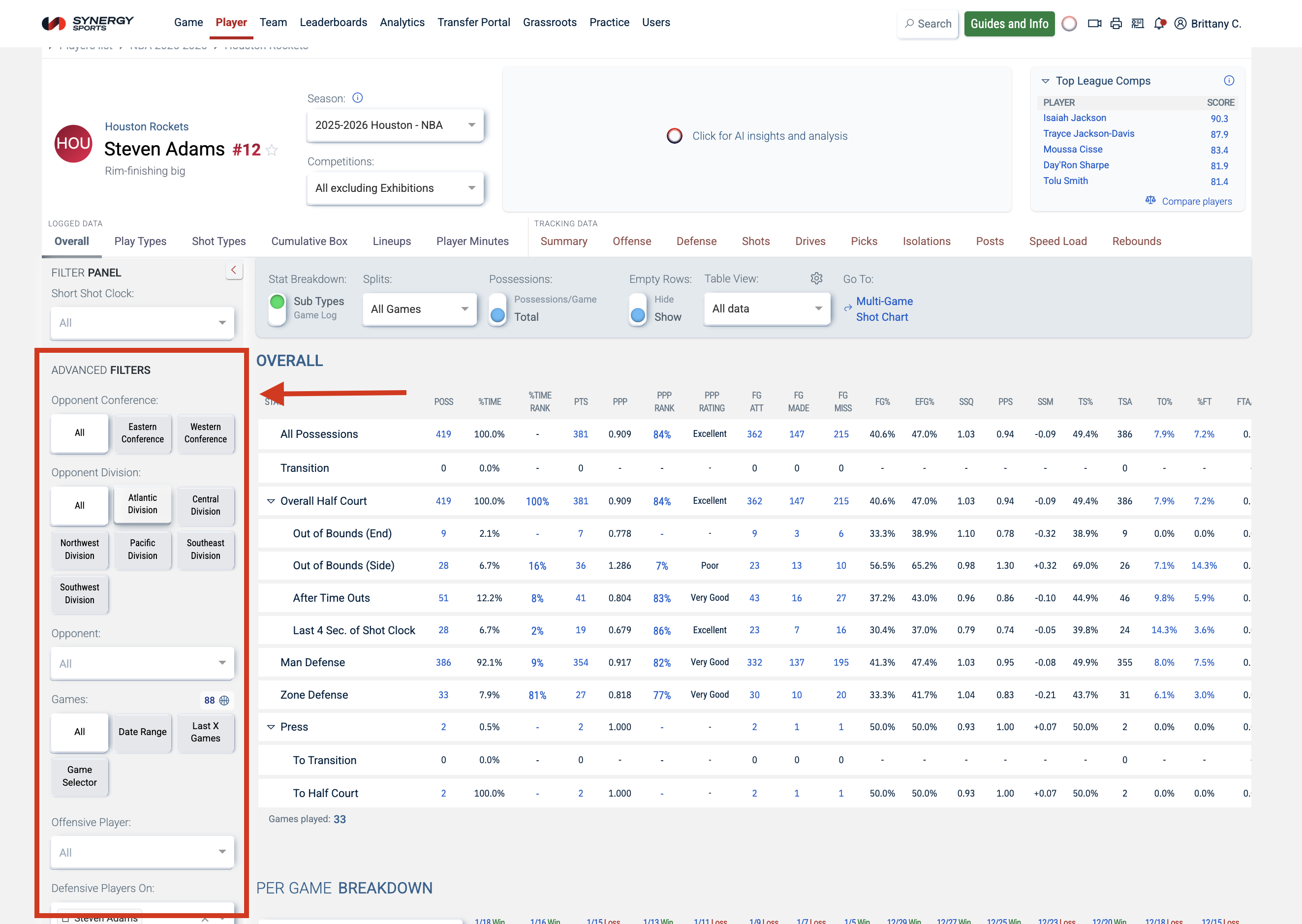
Task: Click the Guides and Info button
Action: tap(1010, 23)
